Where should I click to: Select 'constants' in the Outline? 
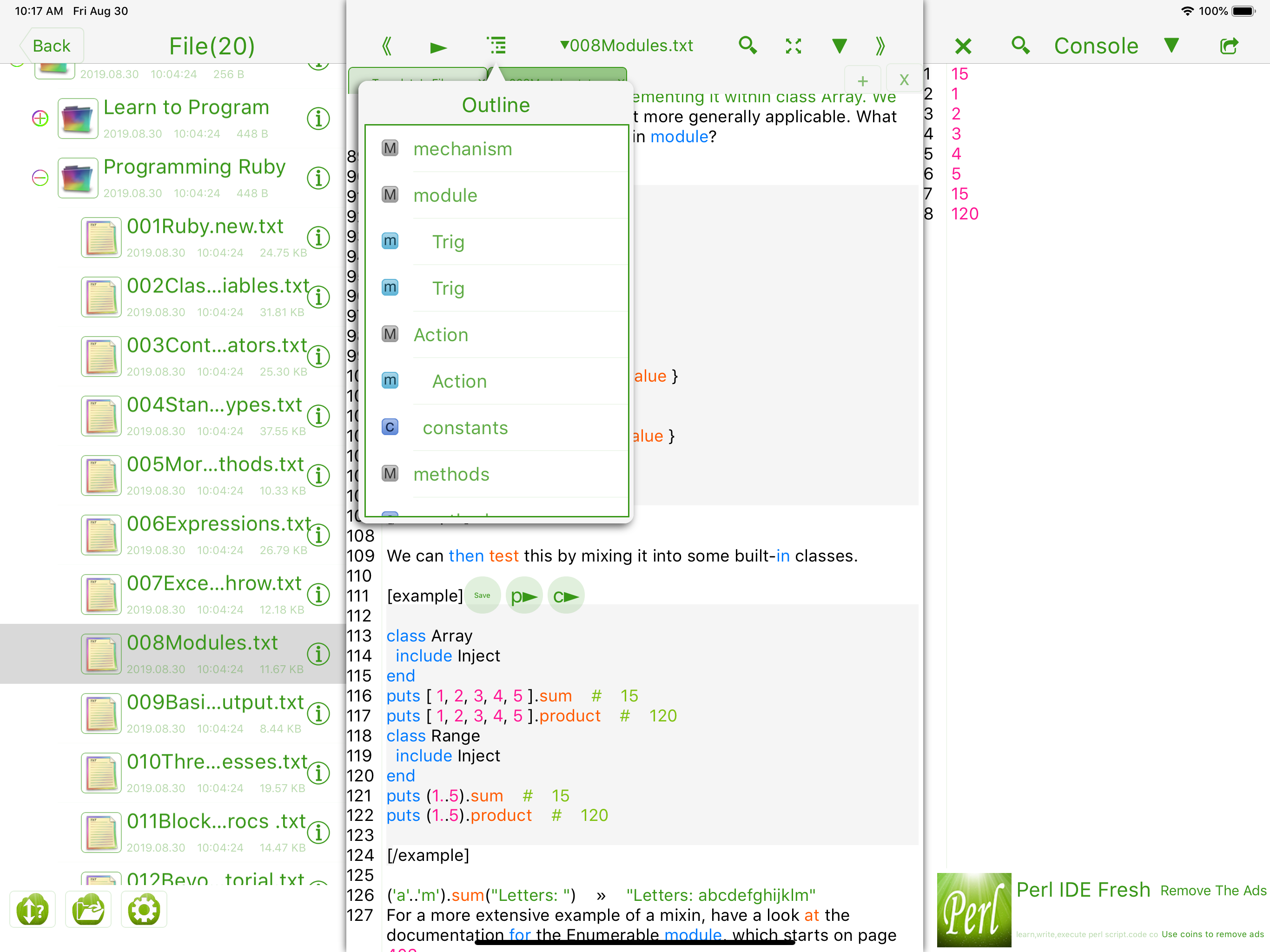(496, 428)
